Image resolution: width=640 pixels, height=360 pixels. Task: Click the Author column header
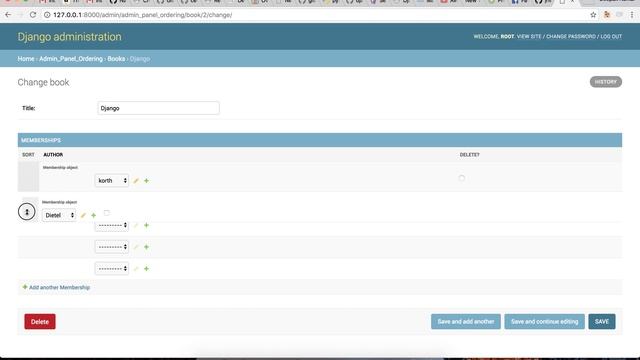point(53,155)
